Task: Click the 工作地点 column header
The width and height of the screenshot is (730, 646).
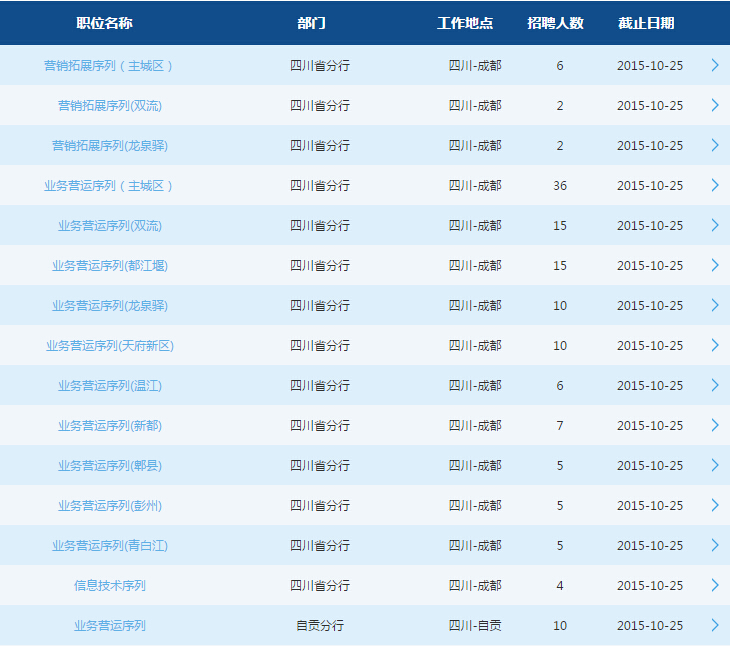Action: [x=465, y=23]
